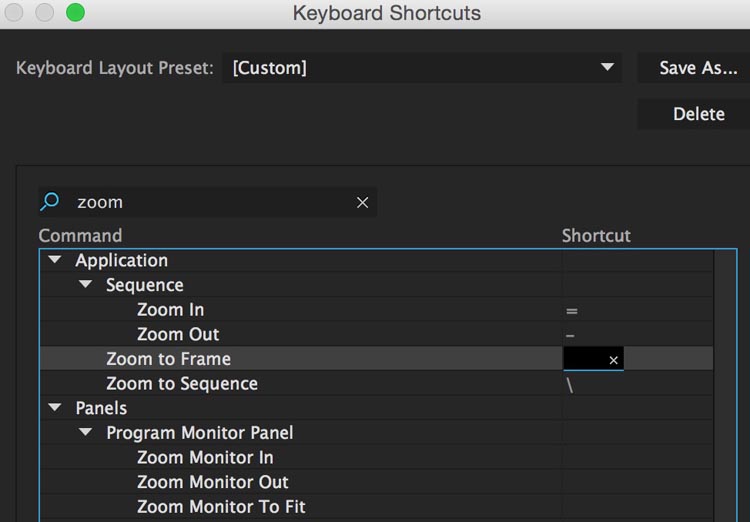750x522 pixels.
Task: Click the search magnifier icon
Action: click(x=49, y=202)
